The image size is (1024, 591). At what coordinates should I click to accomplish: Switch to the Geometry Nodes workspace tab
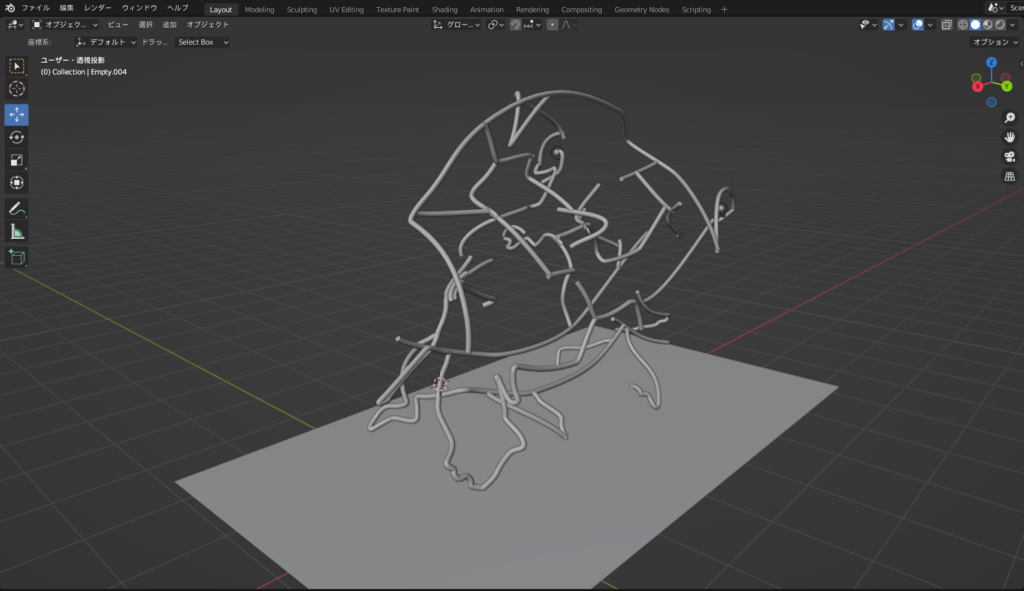tap(642, 10)
